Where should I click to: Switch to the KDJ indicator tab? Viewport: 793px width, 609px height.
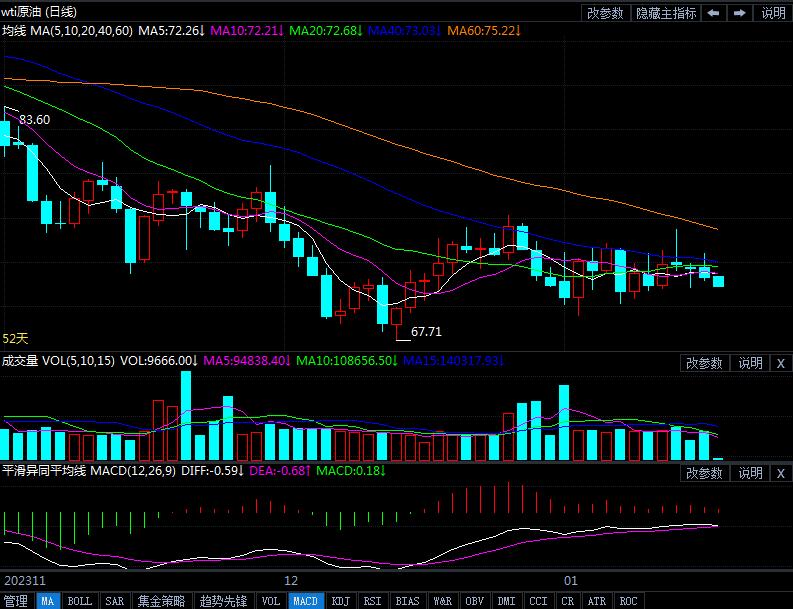tap(340, 601)
